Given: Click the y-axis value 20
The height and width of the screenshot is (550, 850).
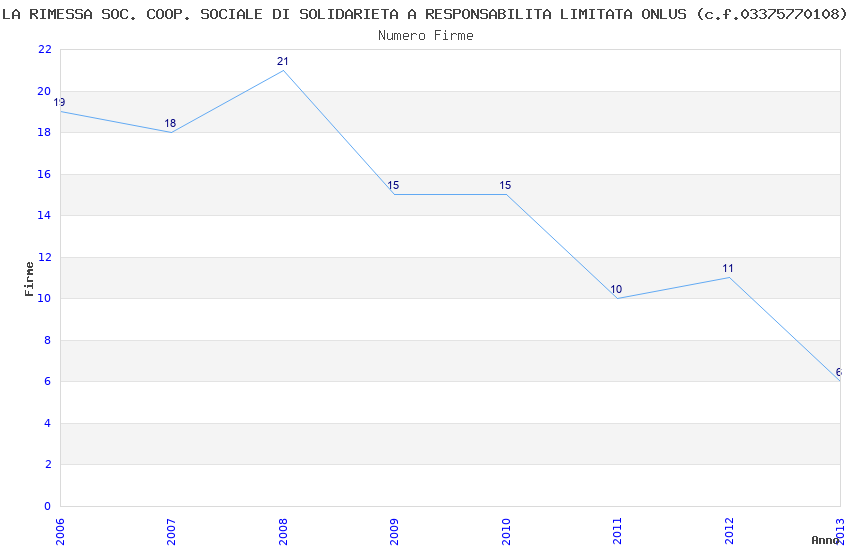Looking at the screenshot, I should pyautogui.click(x=44, y=91).
